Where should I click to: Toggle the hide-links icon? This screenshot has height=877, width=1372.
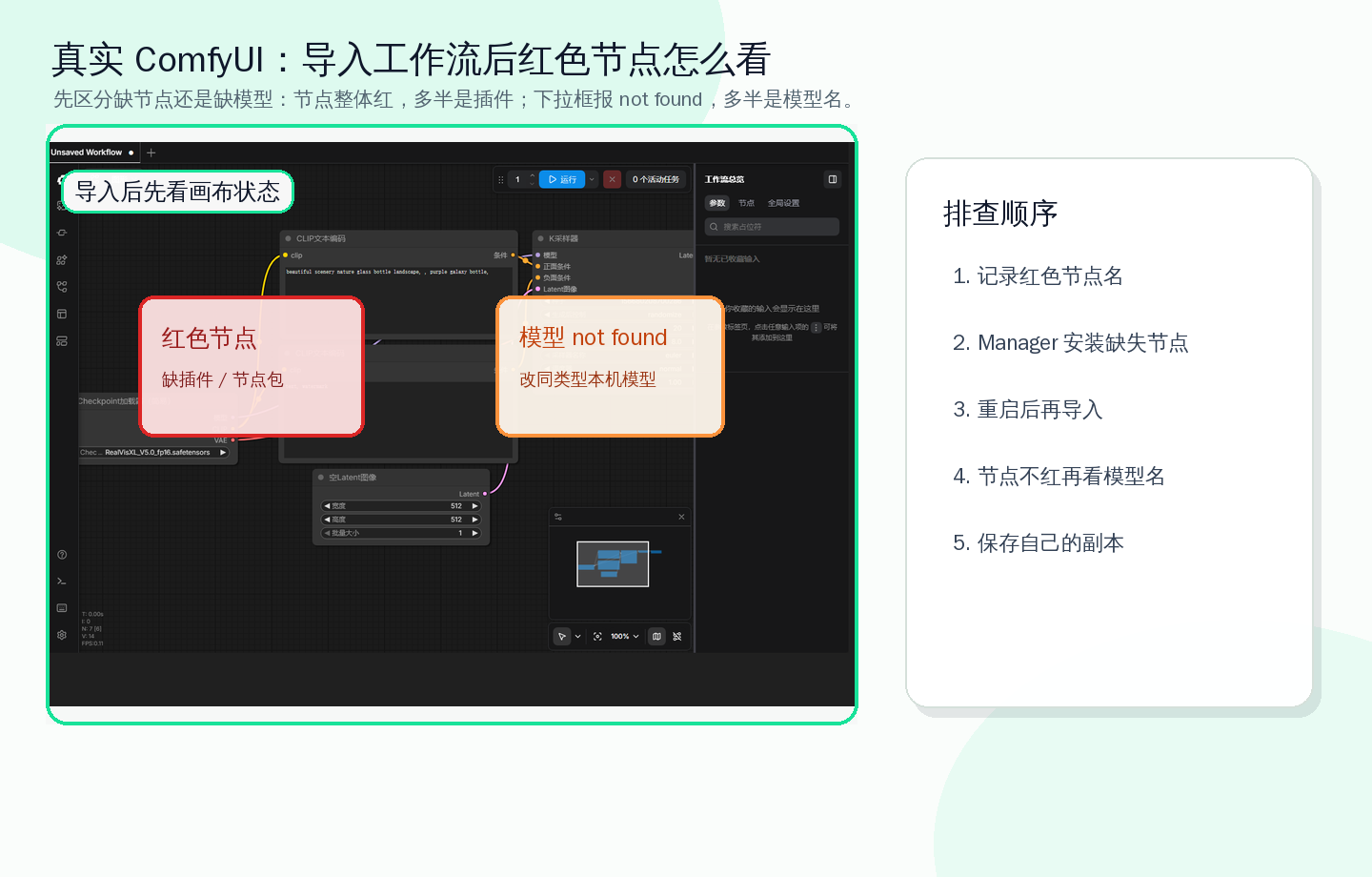click(x=677, y=637)
